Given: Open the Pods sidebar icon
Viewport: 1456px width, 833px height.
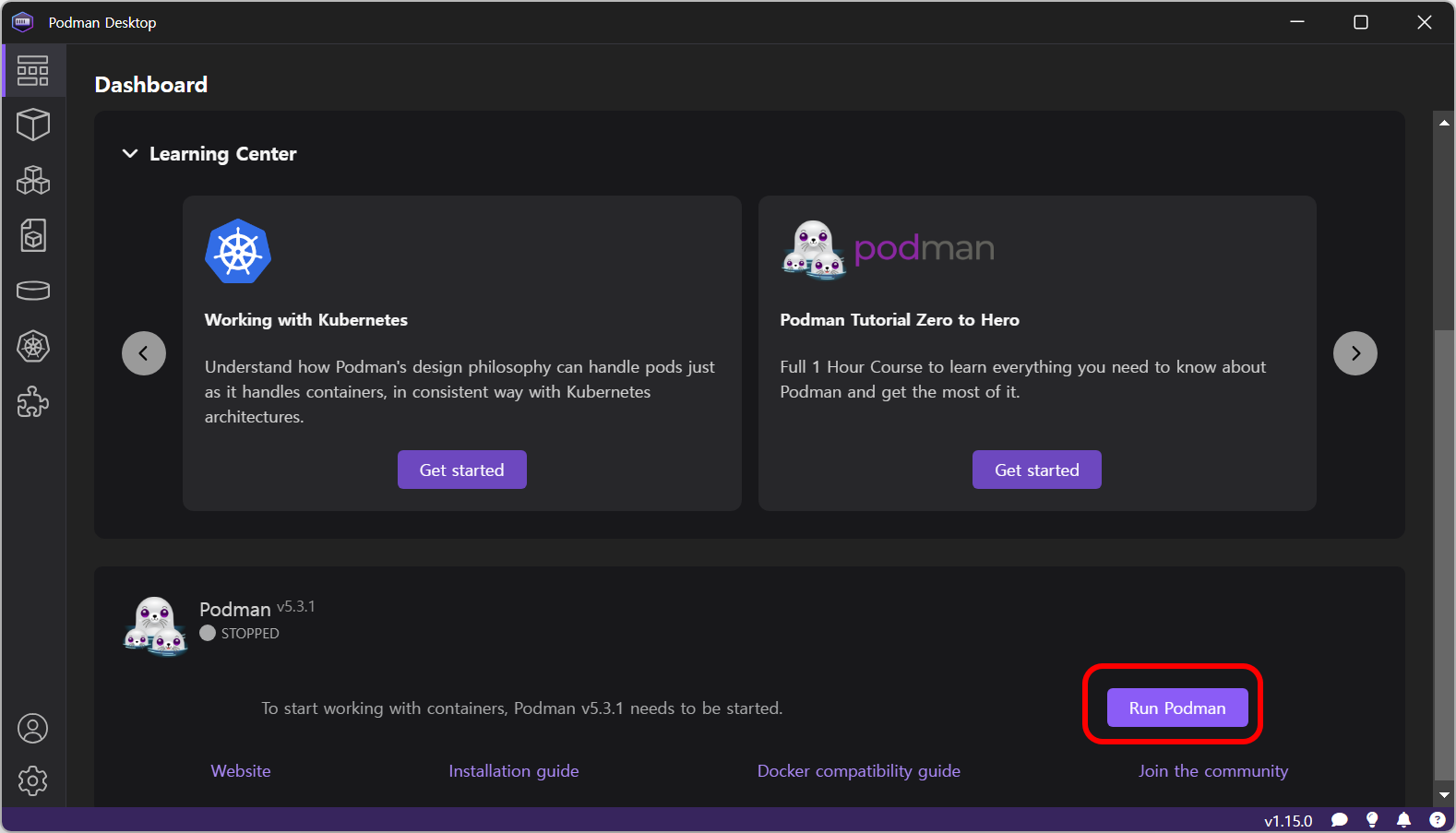Looking at the screenshot, I should (33, 180).
